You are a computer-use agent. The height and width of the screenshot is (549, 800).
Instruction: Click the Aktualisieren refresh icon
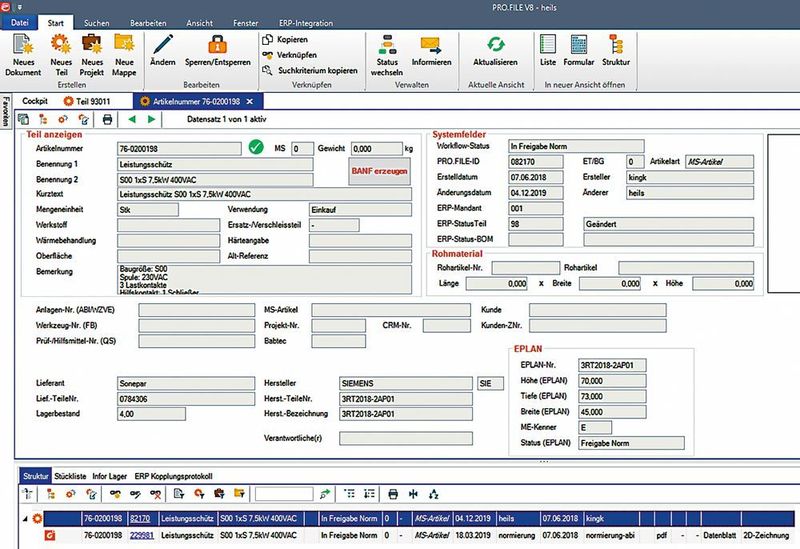(x=495, y=44)
